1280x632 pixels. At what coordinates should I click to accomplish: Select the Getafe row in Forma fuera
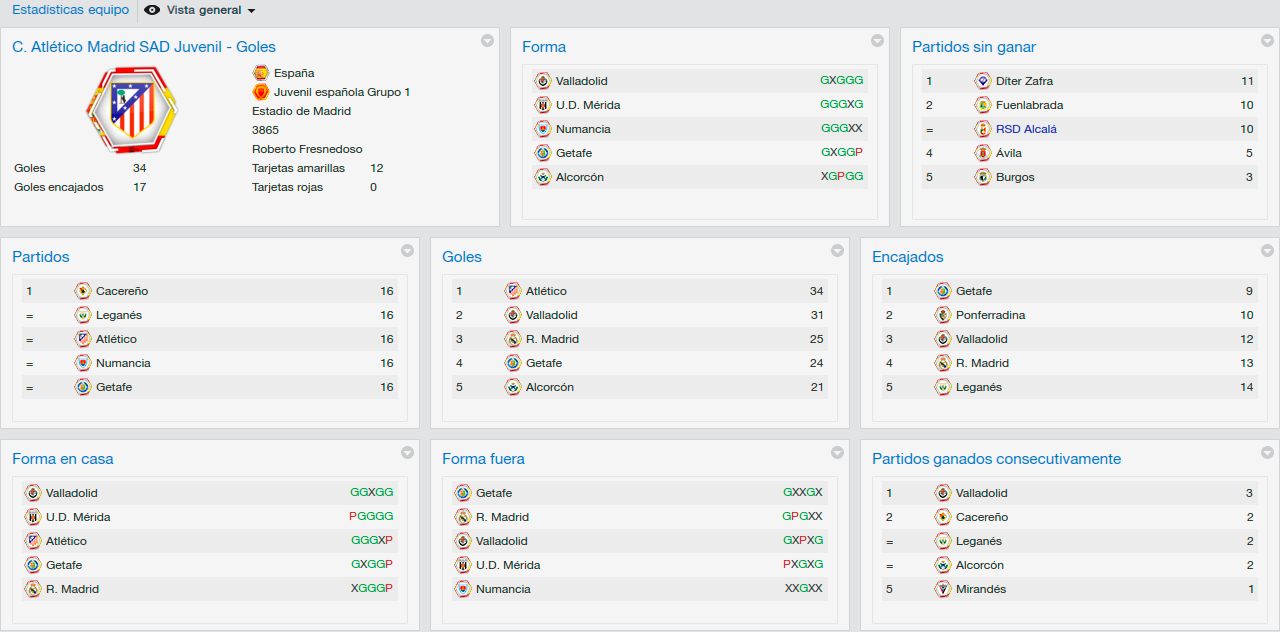coord(639,493)
